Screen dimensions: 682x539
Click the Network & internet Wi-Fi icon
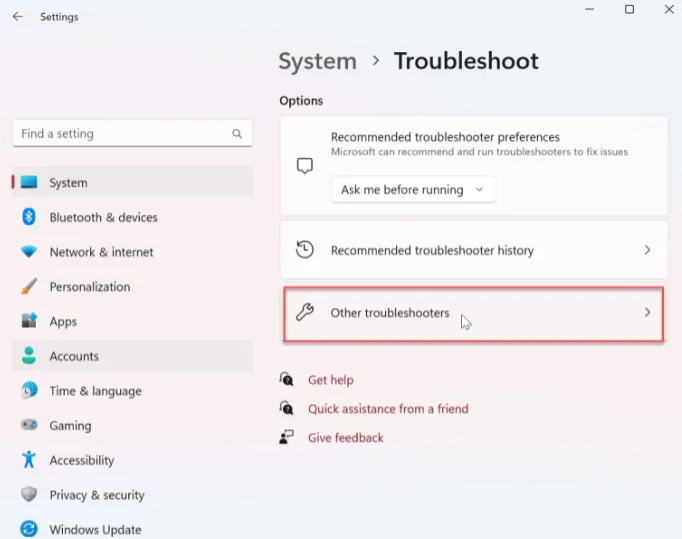click(29, 252)
